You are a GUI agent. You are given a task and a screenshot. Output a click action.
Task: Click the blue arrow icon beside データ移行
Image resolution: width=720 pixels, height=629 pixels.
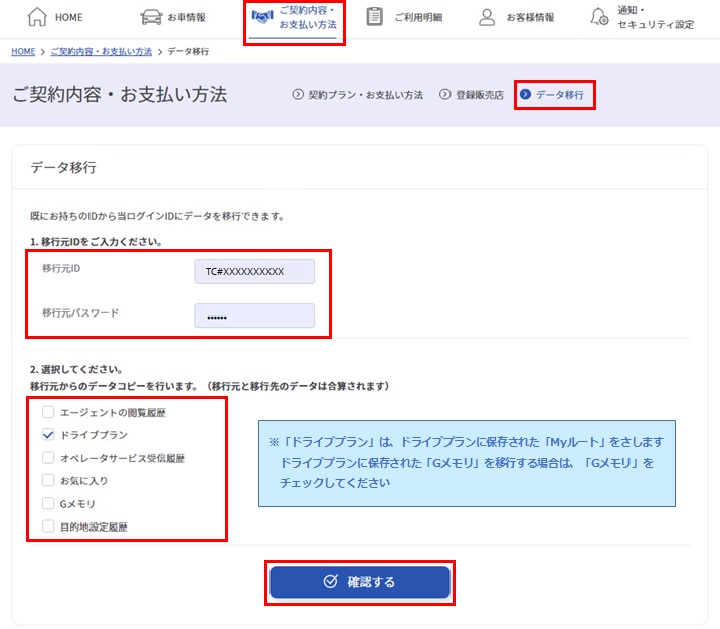[x=525, y=94]
